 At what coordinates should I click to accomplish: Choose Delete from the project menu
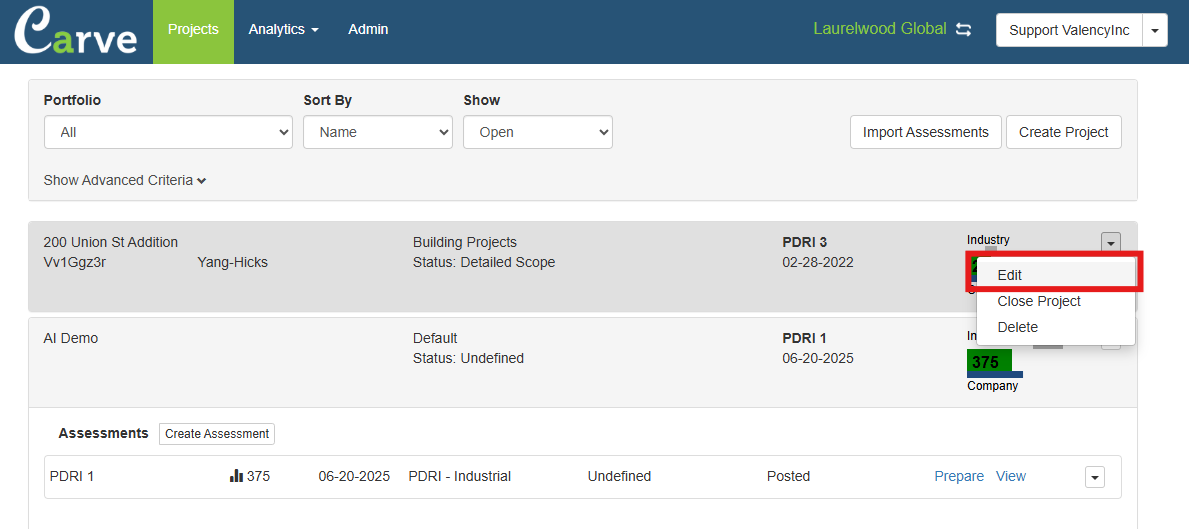[1018, 327]
